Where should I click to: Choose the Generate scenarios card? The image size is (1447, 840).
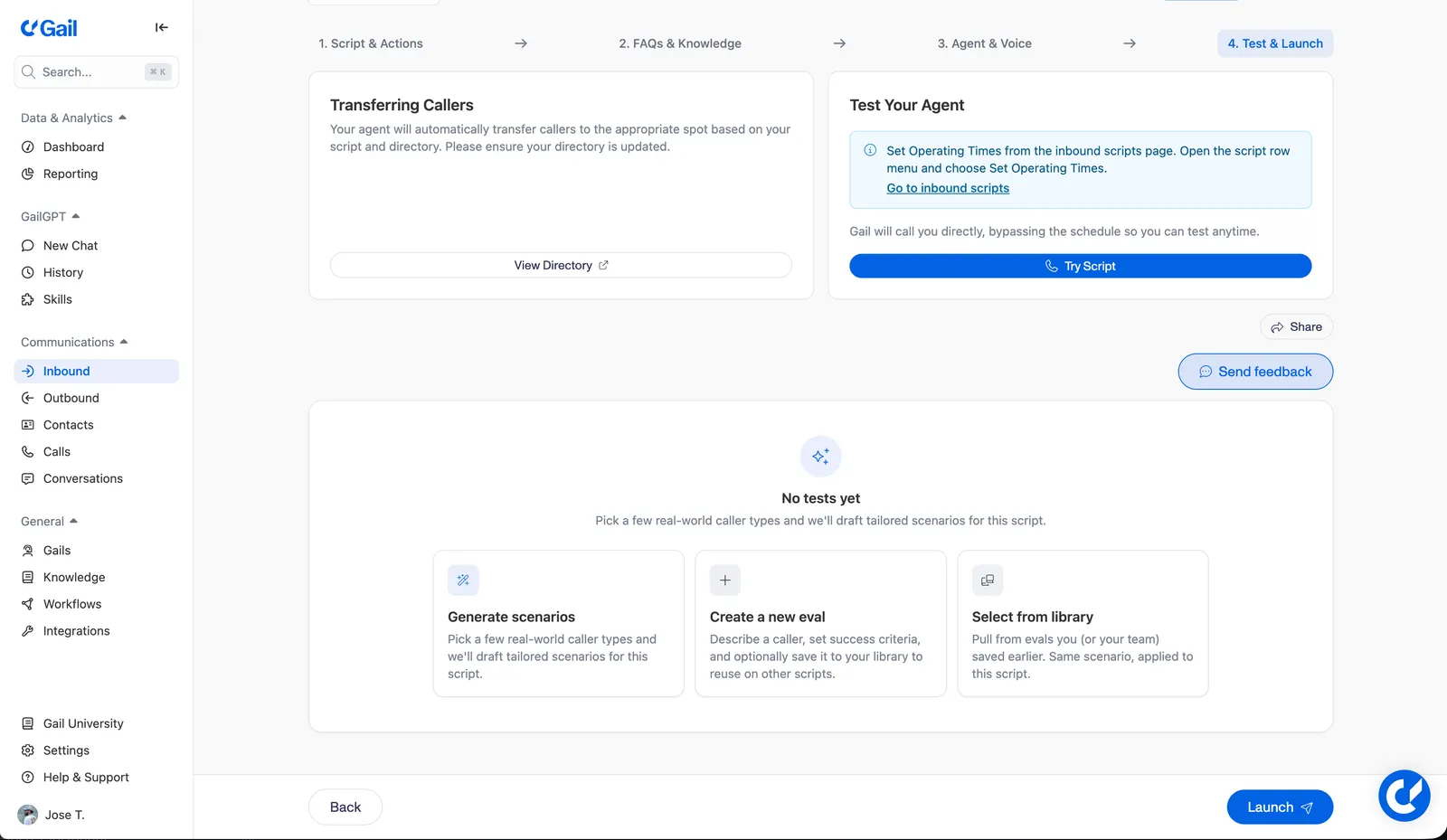point(559,624)
